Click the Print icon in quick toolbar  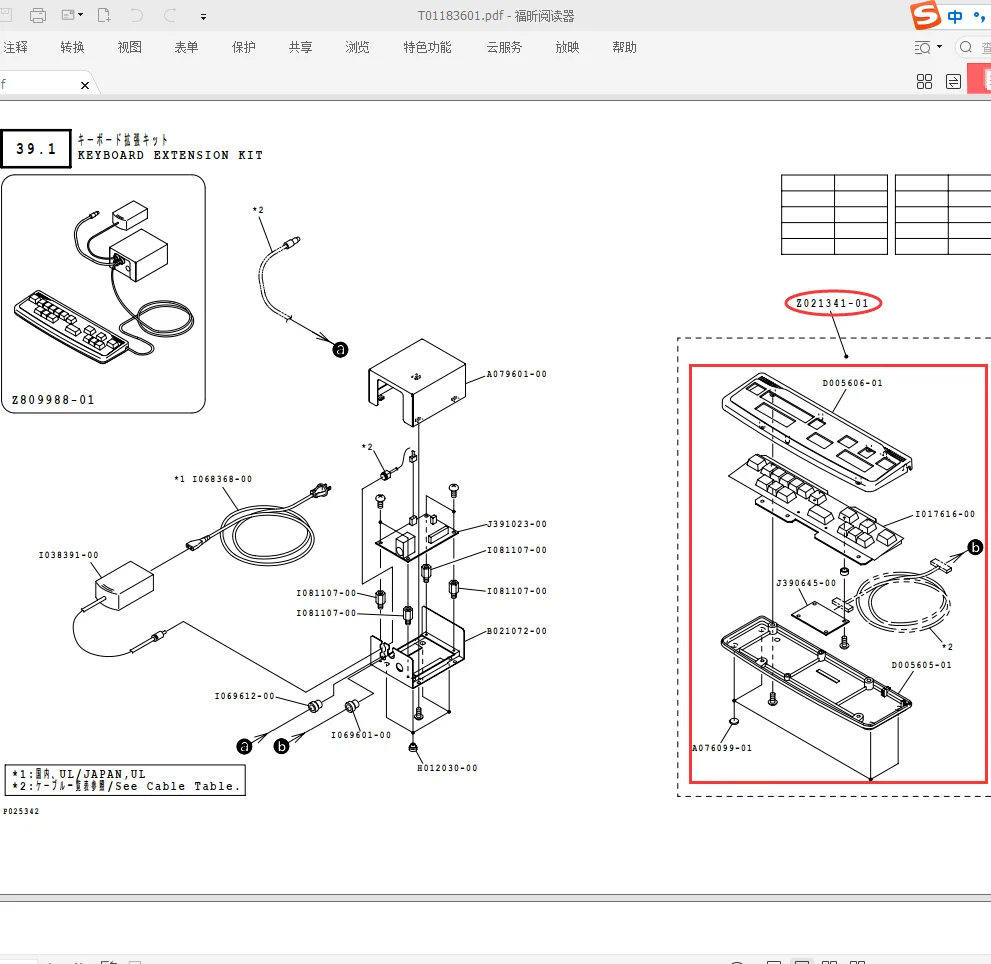38,15
